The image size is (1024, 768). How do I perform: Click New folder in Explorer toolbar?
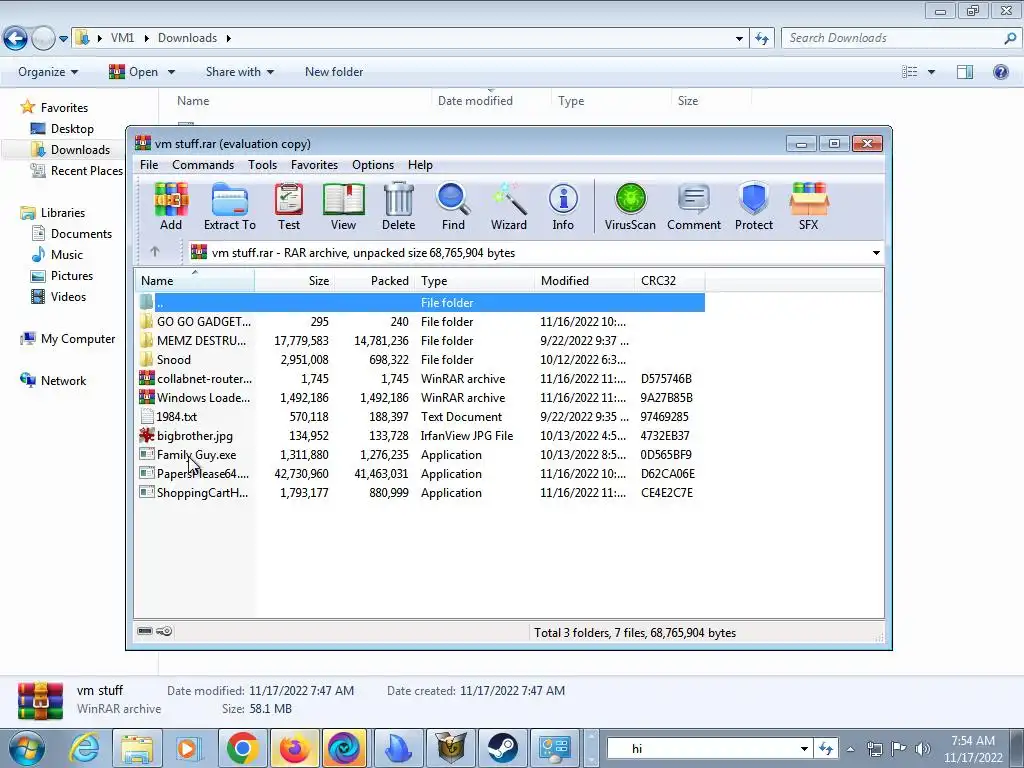334,72
